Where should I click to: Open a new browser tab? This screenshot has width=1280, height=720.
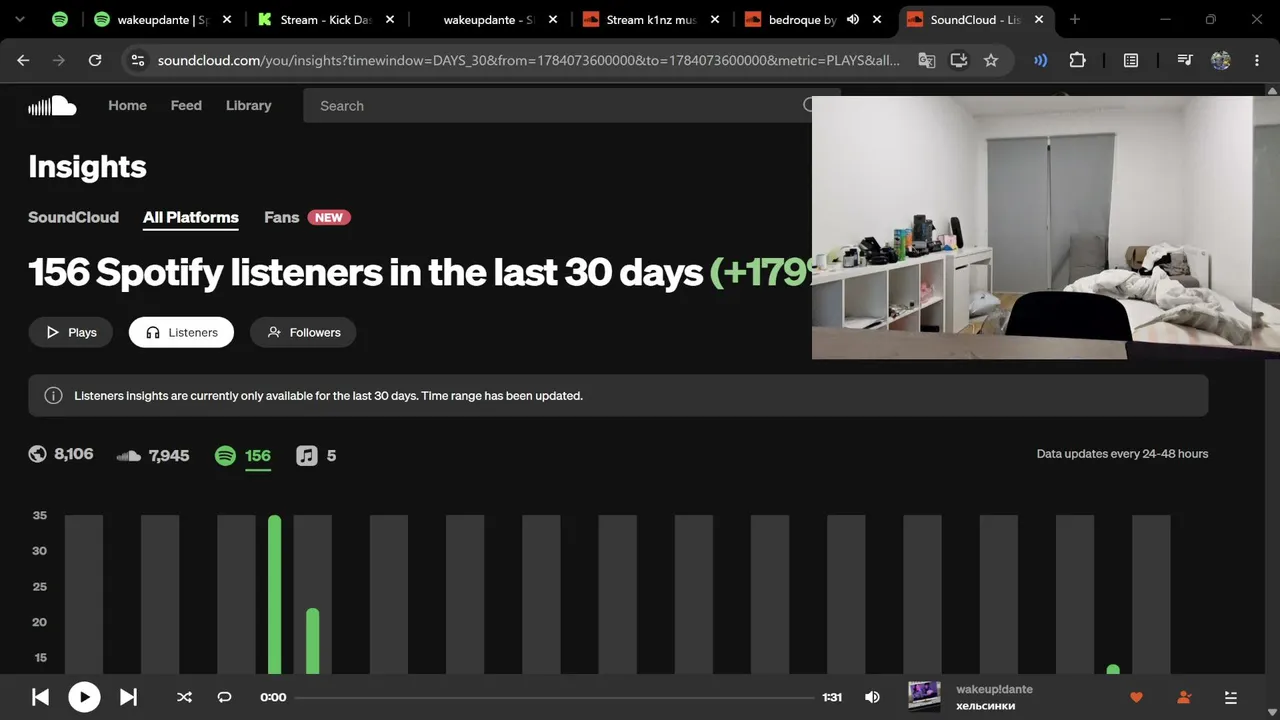click(x=1075, y=19)
